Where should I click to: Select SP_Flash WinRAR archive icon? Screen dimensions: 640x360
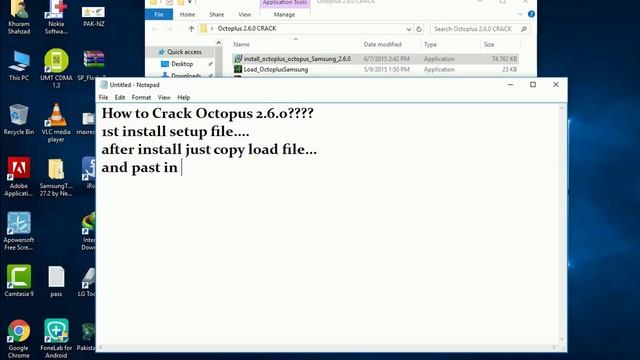(92, 65)
